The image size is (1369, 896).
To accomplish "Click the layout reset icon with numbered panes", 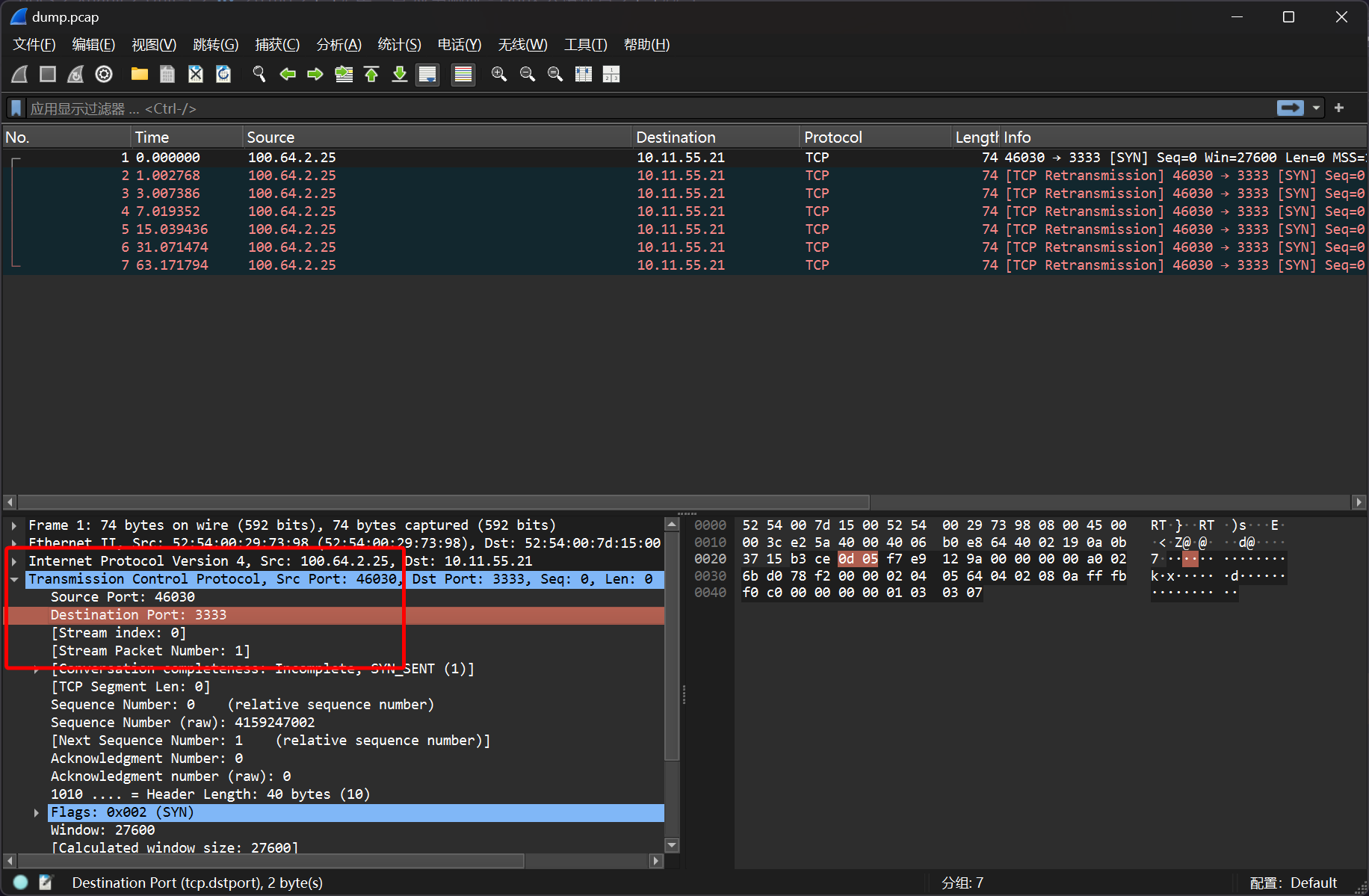I will pos(611,74).
